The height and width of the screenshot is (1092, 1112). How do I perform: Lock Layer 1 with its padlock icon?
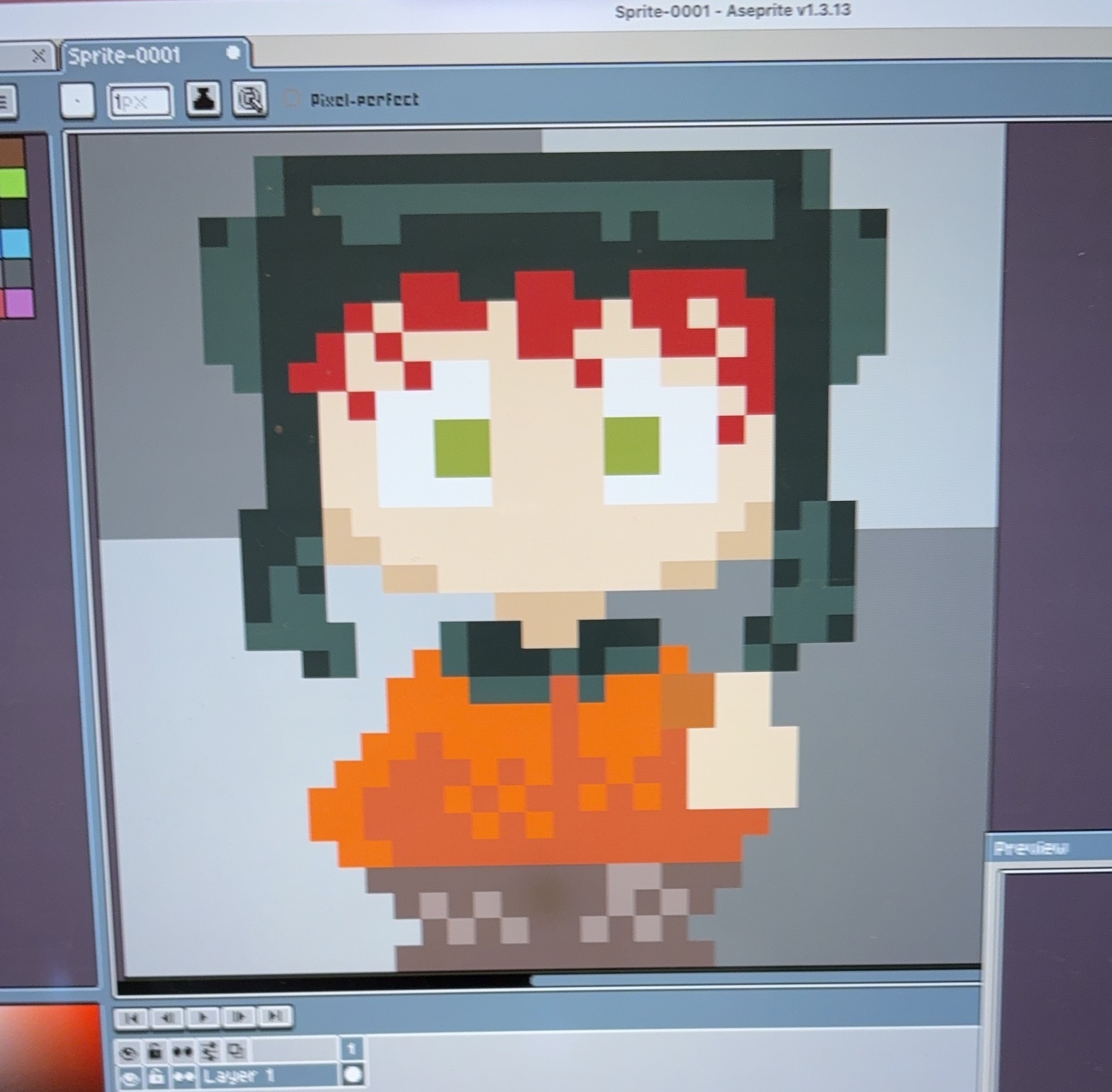point(156,1078)
